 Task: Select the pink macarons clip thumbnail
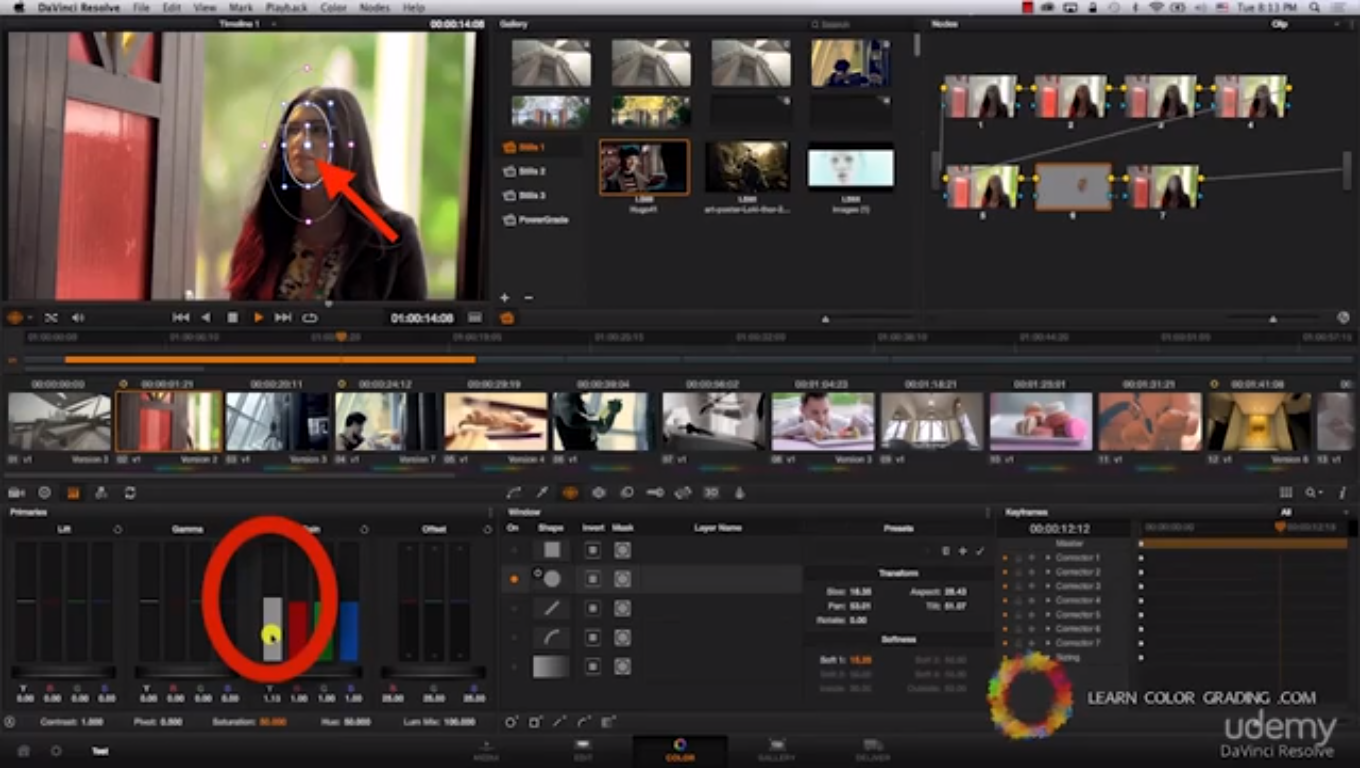tap(1041, 421)
